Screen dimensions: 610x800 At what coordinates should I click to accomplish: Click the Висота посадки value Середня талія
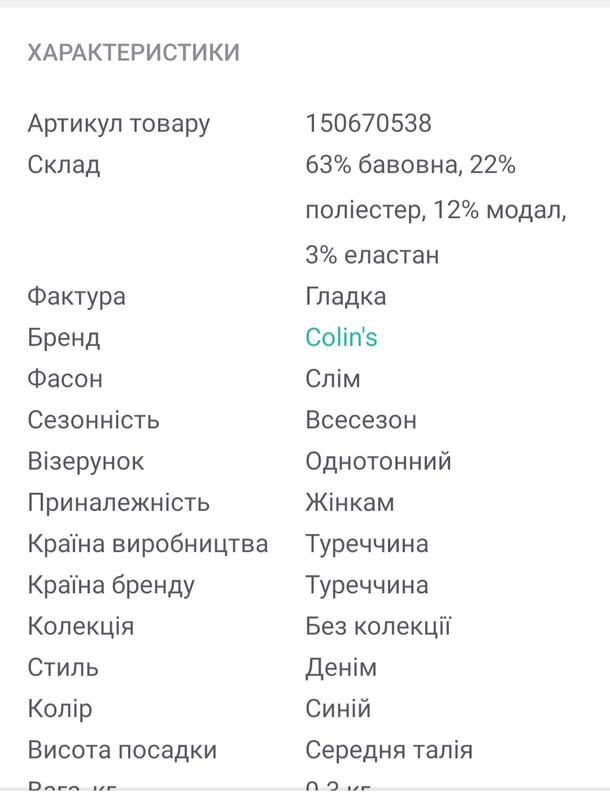coord(389,751)
